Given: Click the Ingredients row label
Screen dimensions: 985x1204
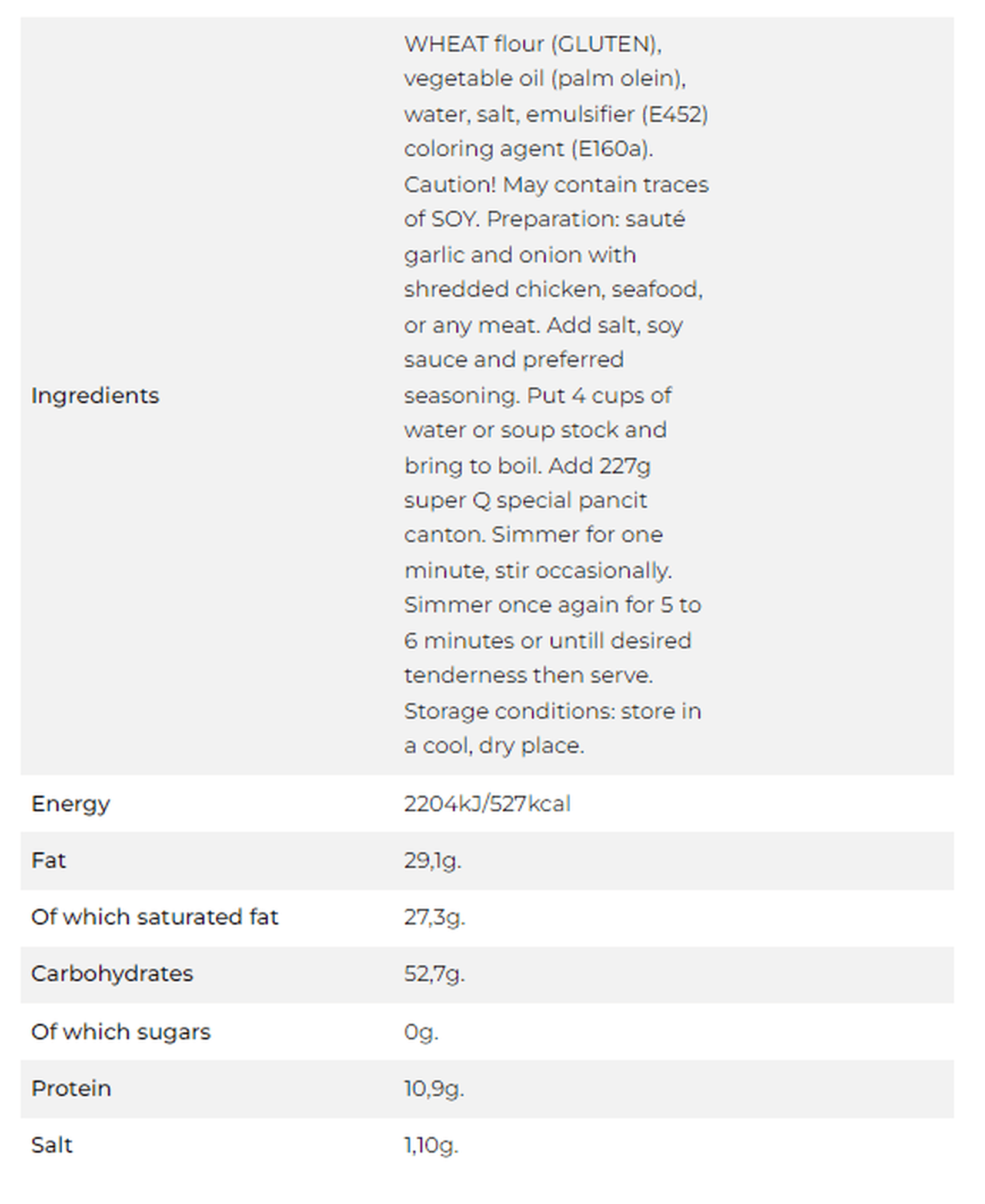Looking at the screenshot, I should (x=95, y=396).
